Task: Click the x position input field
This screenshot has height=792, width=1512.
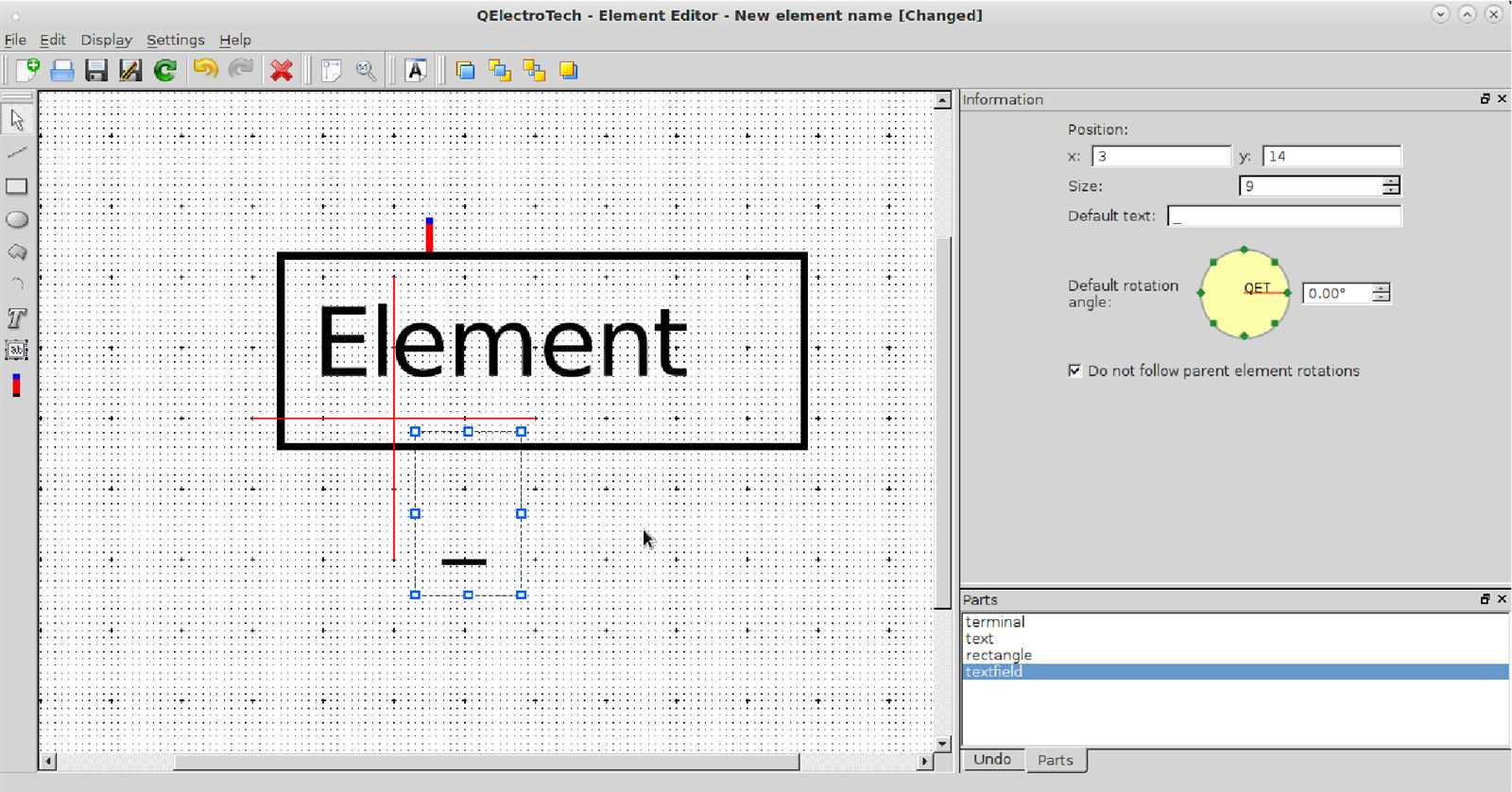Action: [1161, 156]
